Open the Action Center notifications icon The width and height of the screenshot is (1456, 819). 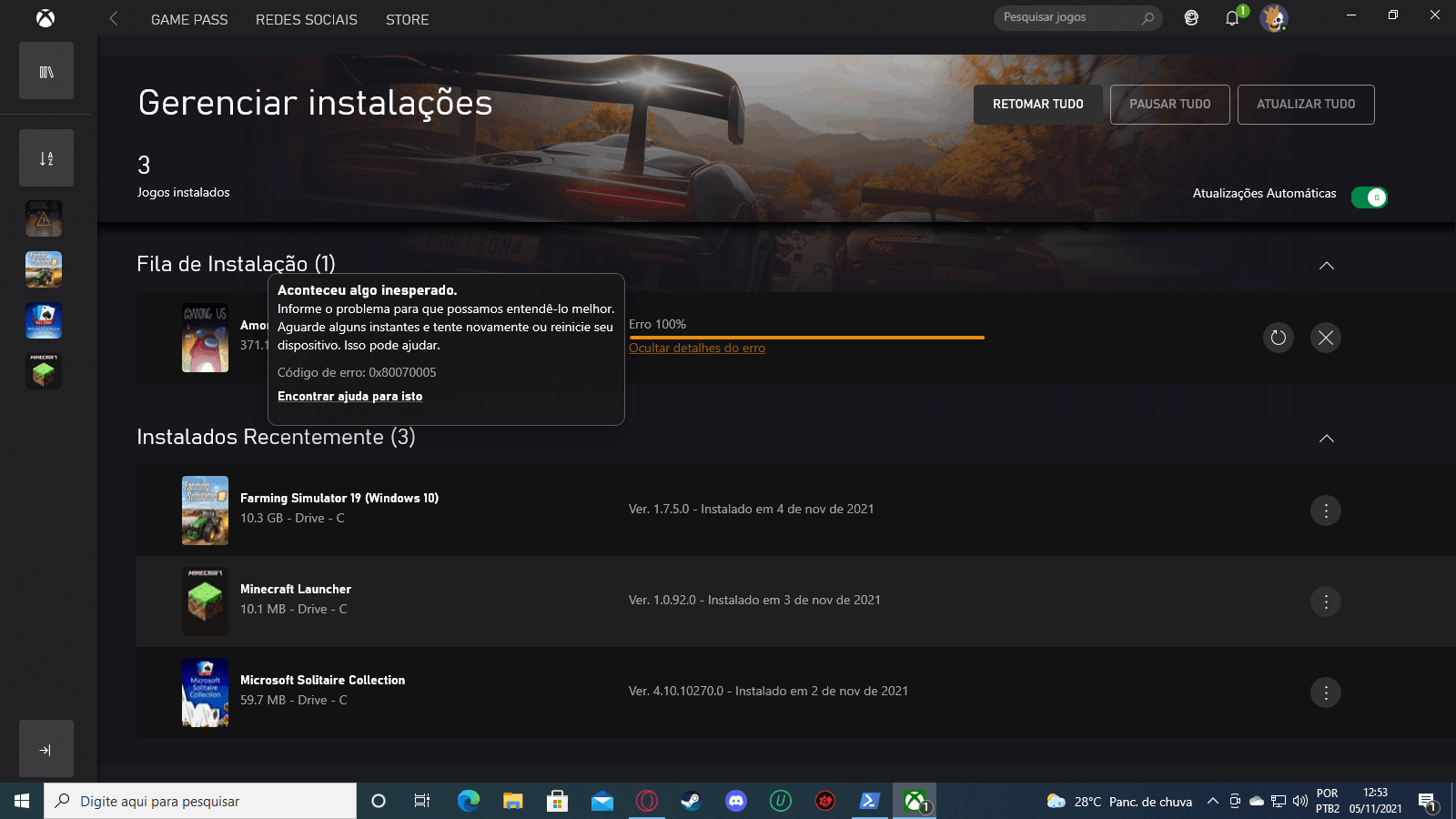pos(1428,802)
